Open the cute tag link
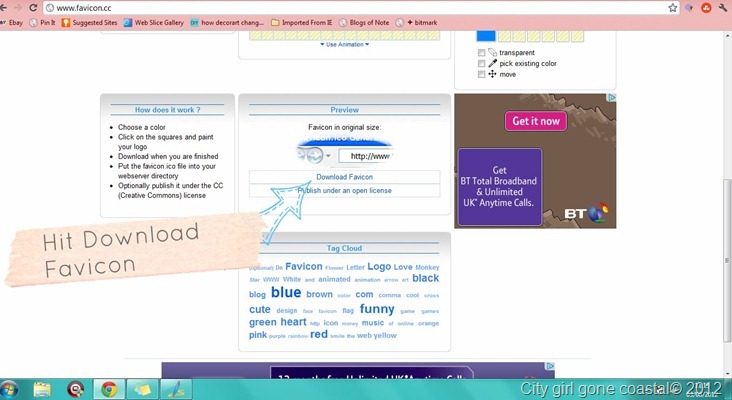This screenshot has width=732, height=400. (x=260, y=309)
